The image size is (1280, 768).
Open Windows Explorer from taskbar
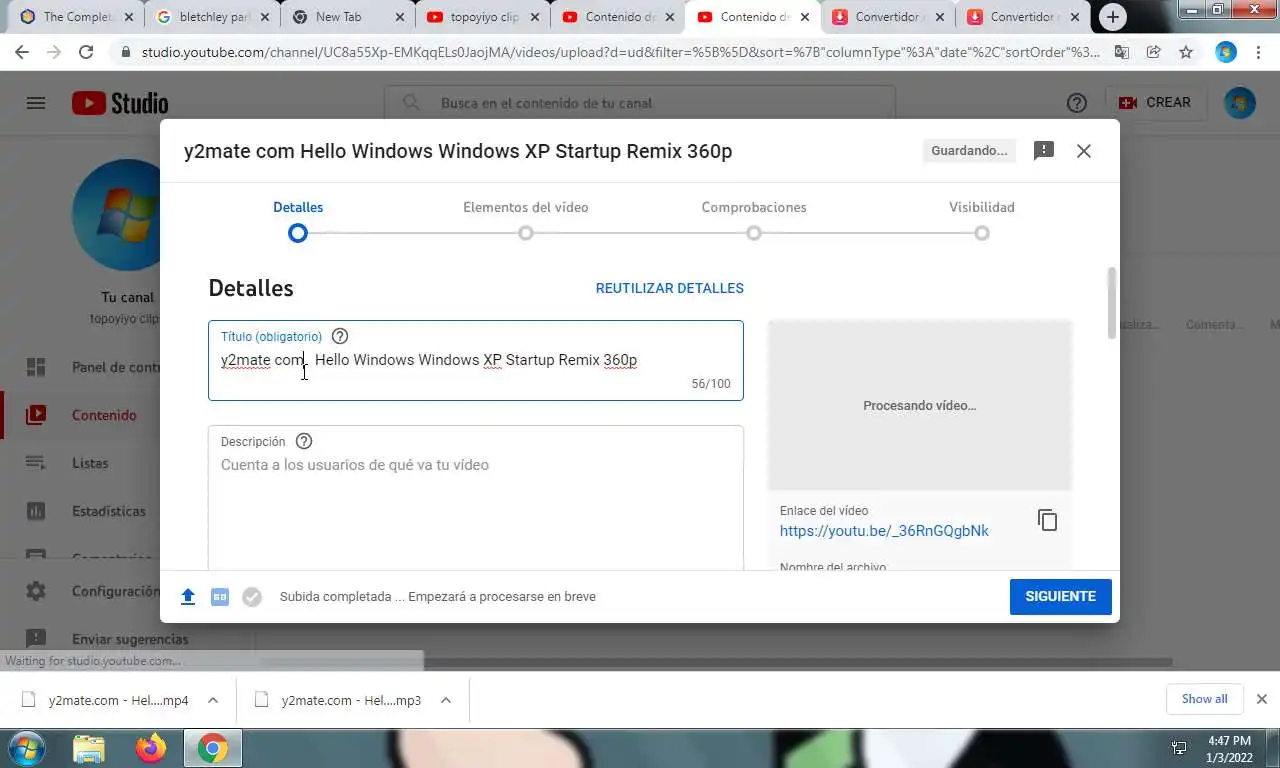coord(89,748)
